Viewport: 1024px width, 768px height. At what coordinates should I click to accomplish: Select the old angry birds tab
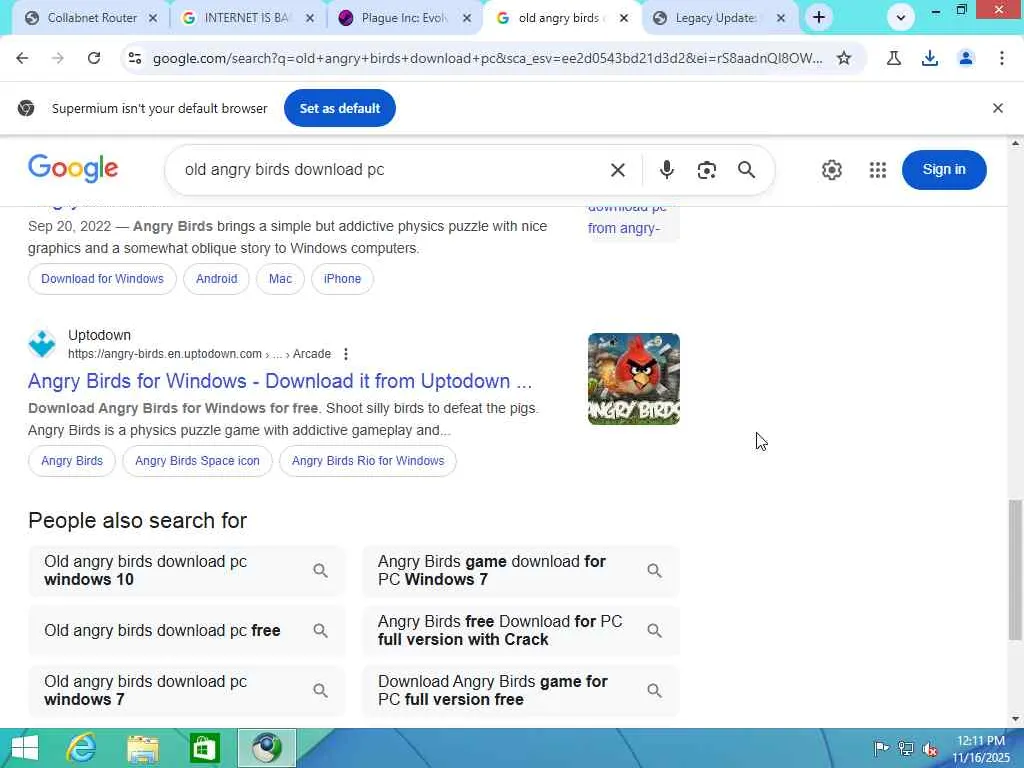point(559,18)
